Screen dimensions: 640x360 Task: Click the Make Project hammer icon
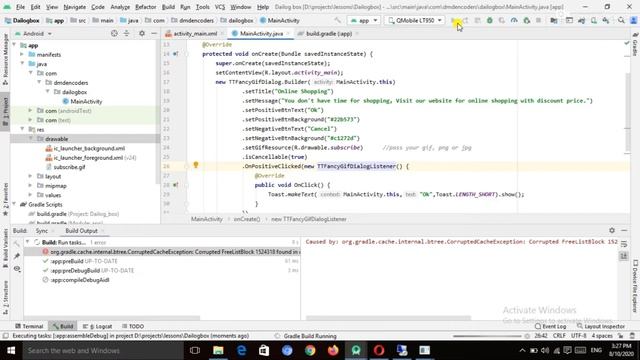(x=337, y=20)
